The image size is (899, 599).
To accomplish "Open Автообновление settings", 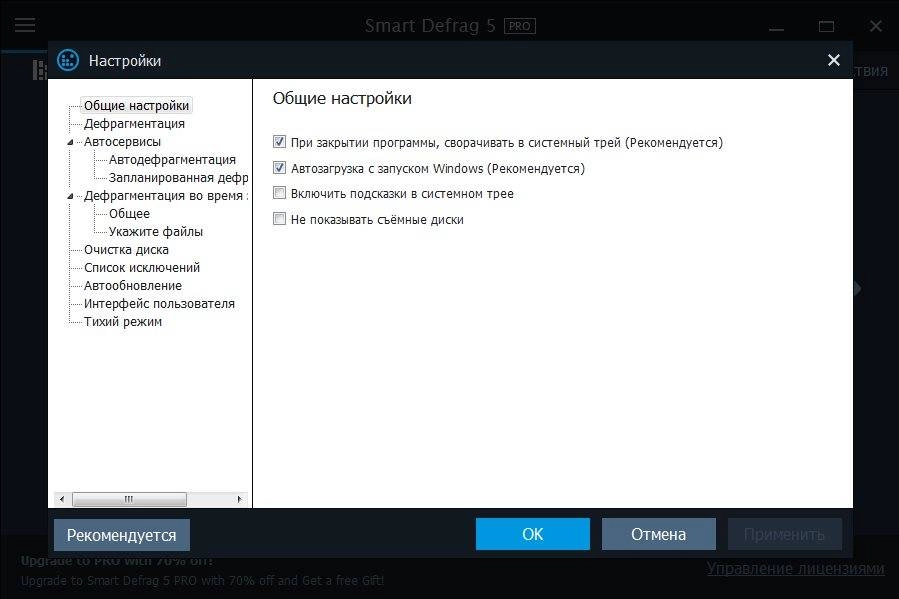I will coord(132,285).
